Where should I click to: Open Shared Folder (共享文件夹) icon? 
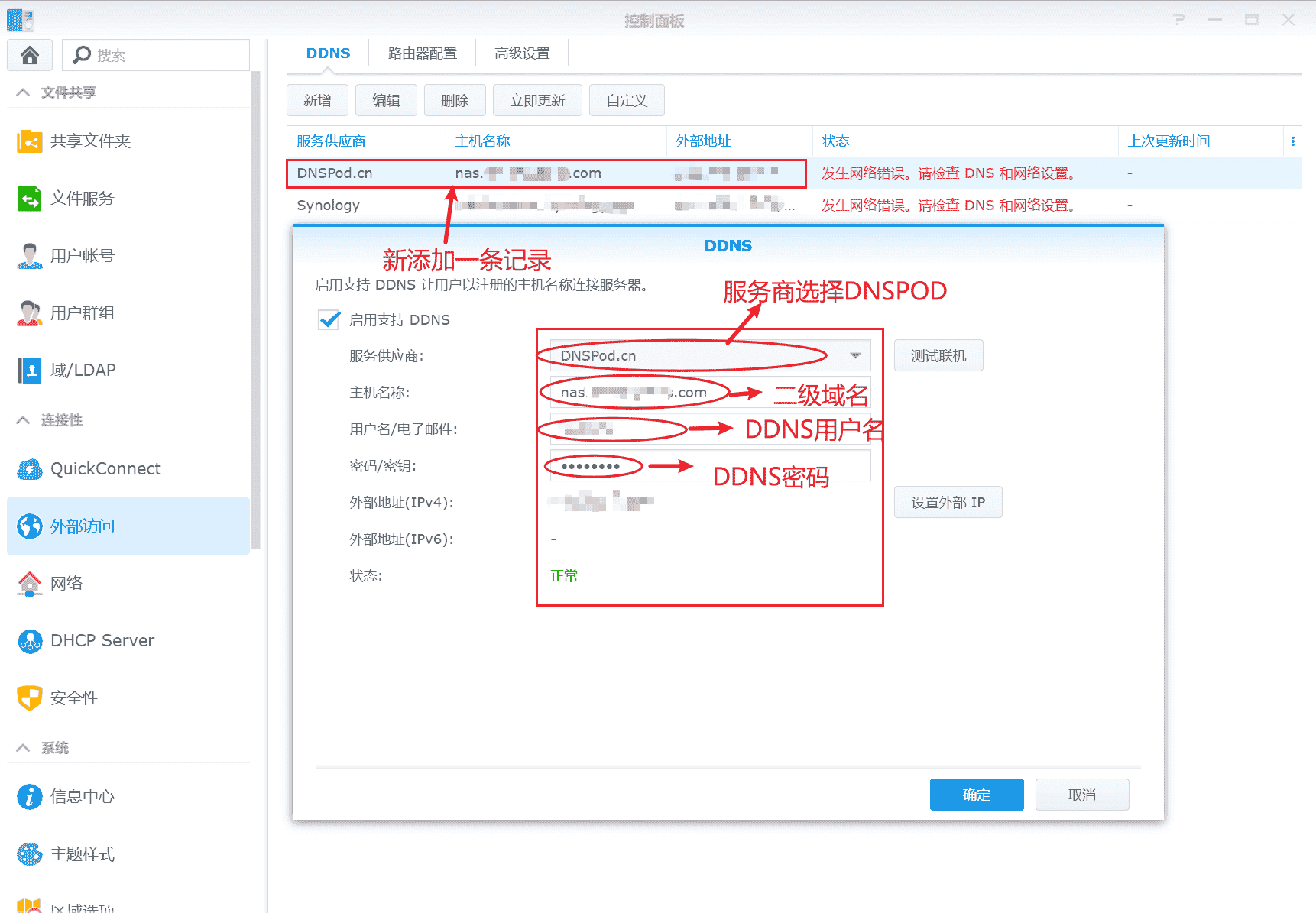[x=30, y=141]
